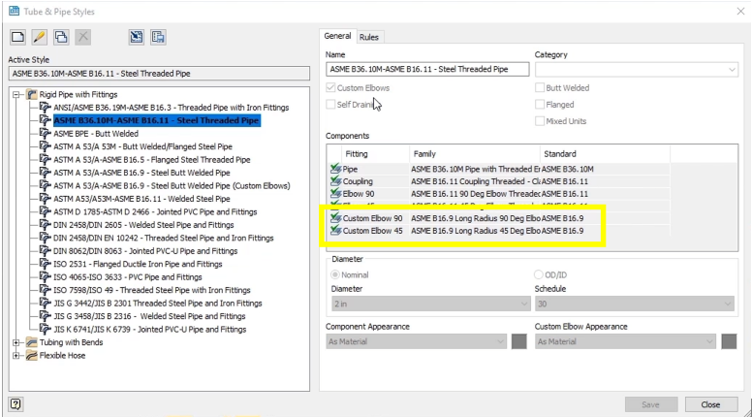Image resolution: width=754 pixels, height=417 pixels.
Task: Click the Coupling component status icon
Action: click(336, 181)
